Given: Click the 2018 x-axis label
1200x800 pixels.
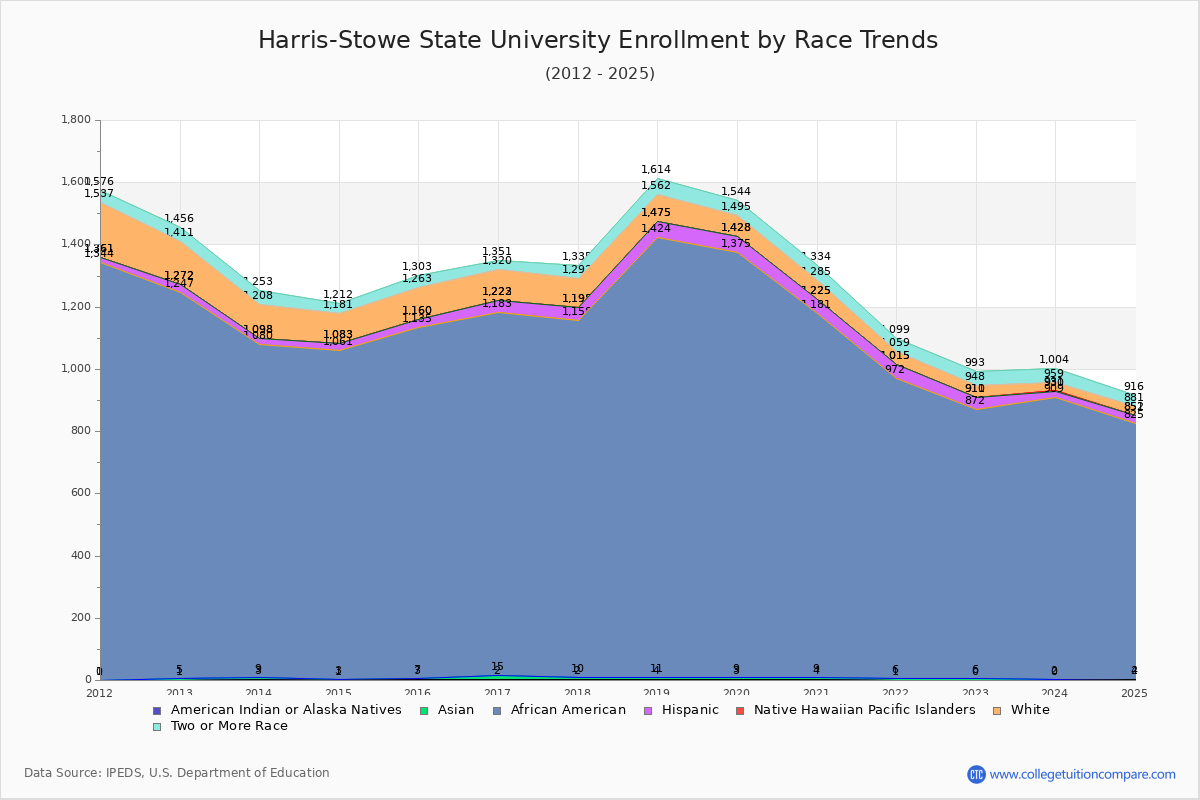Looking at the screenshot, I should coord(578,692).
